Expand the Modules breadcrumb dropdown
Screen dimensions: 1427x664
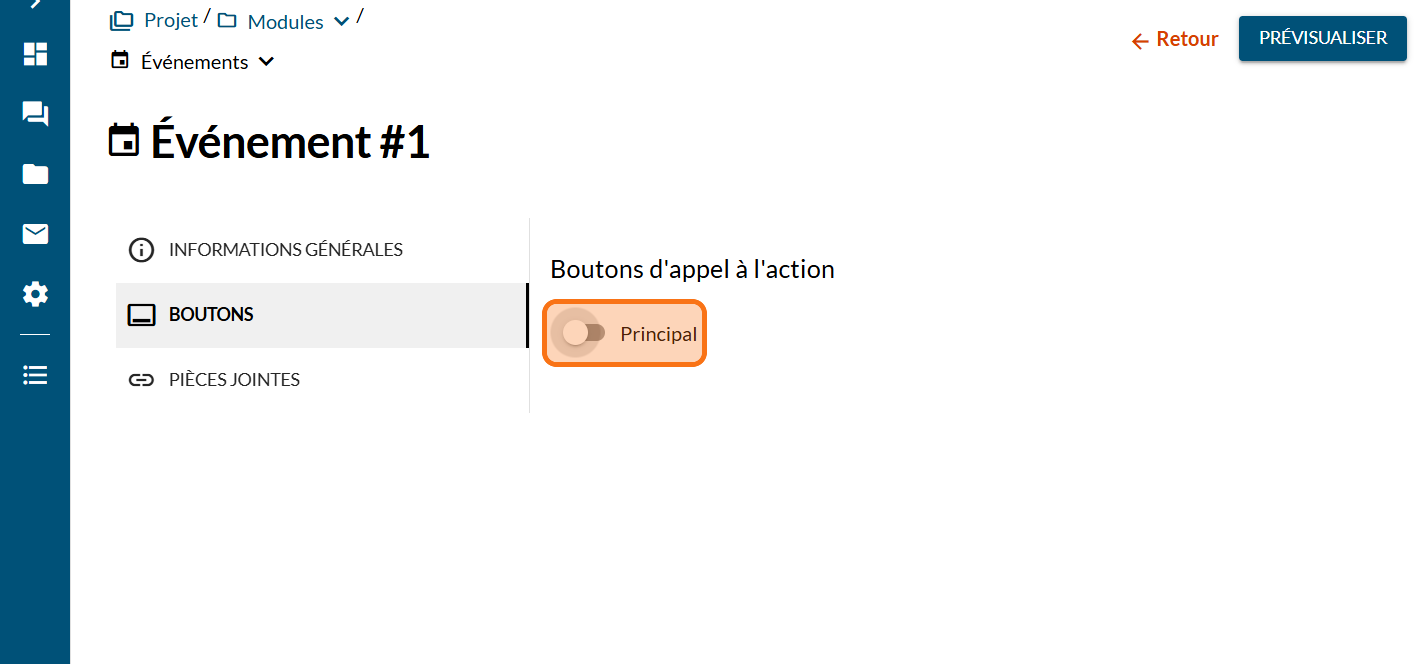point(341,22)
